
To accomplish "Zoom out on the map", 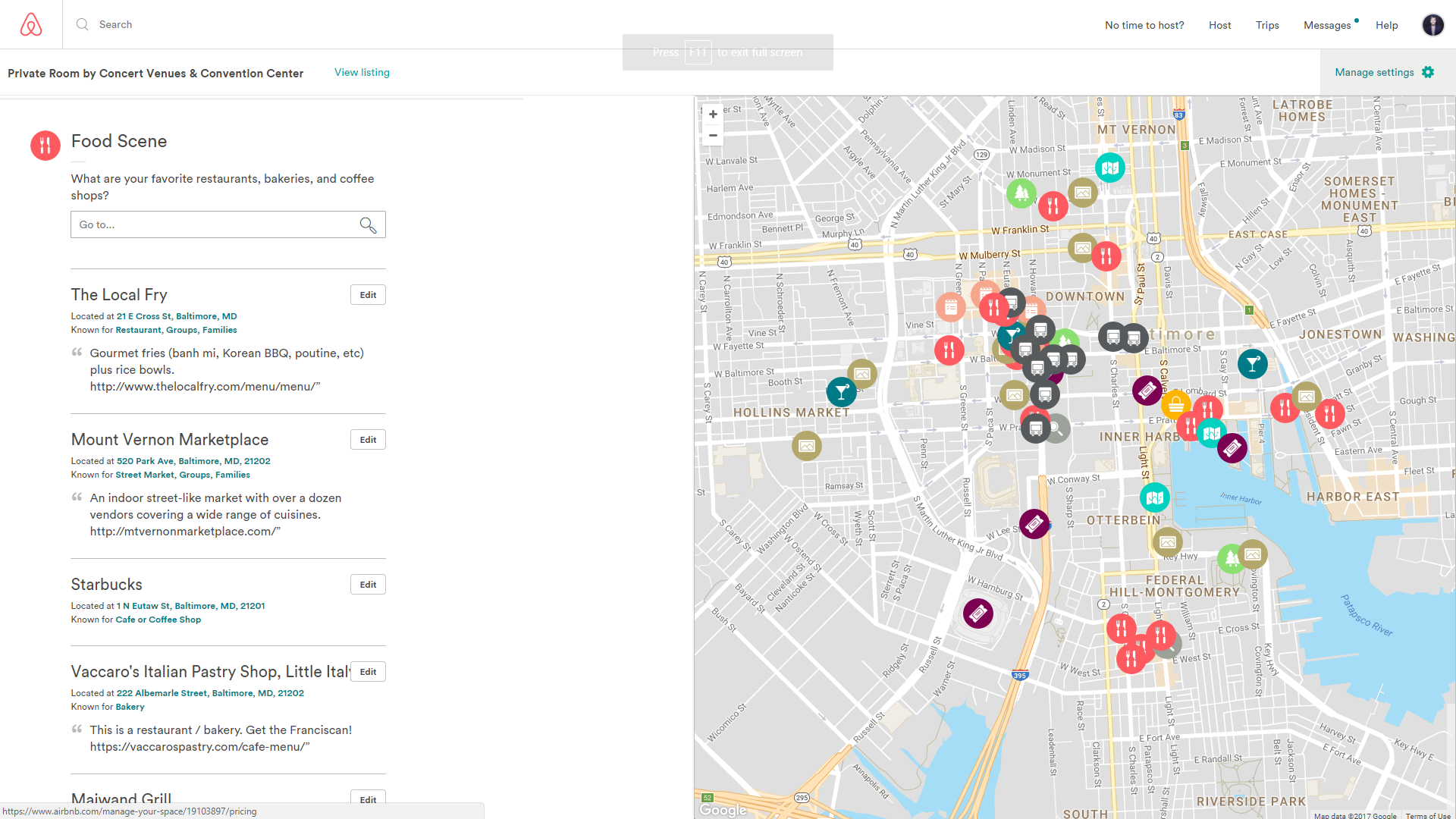I will pos(713,136).
